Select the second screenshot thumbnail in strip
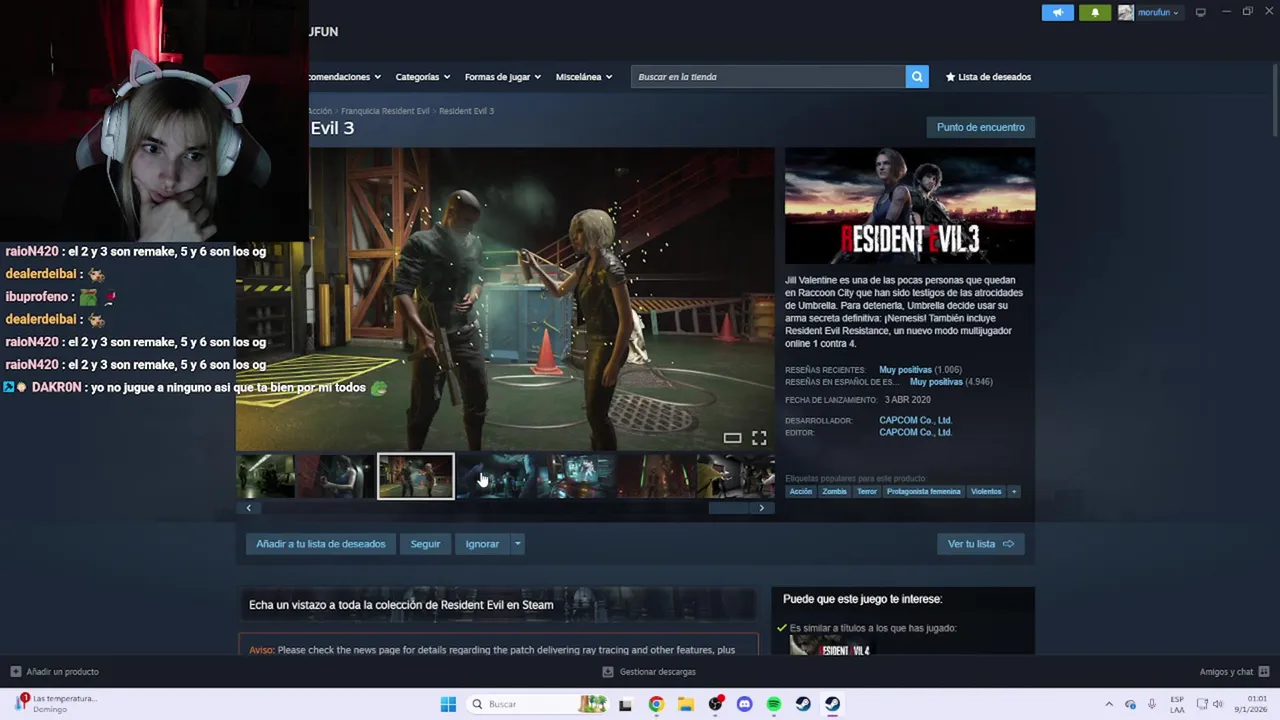 pyautogui.click(x=335, y=476)
